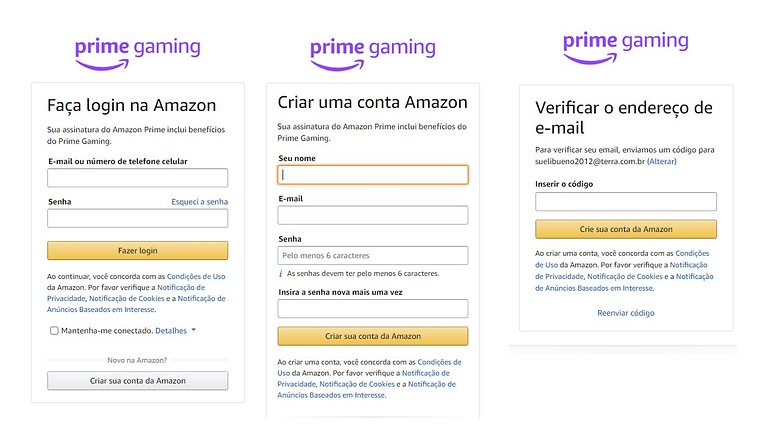Click the Prime Gaming logo above account creation form
This screenshot has height=440, width=782.
(x=373, y=54)
